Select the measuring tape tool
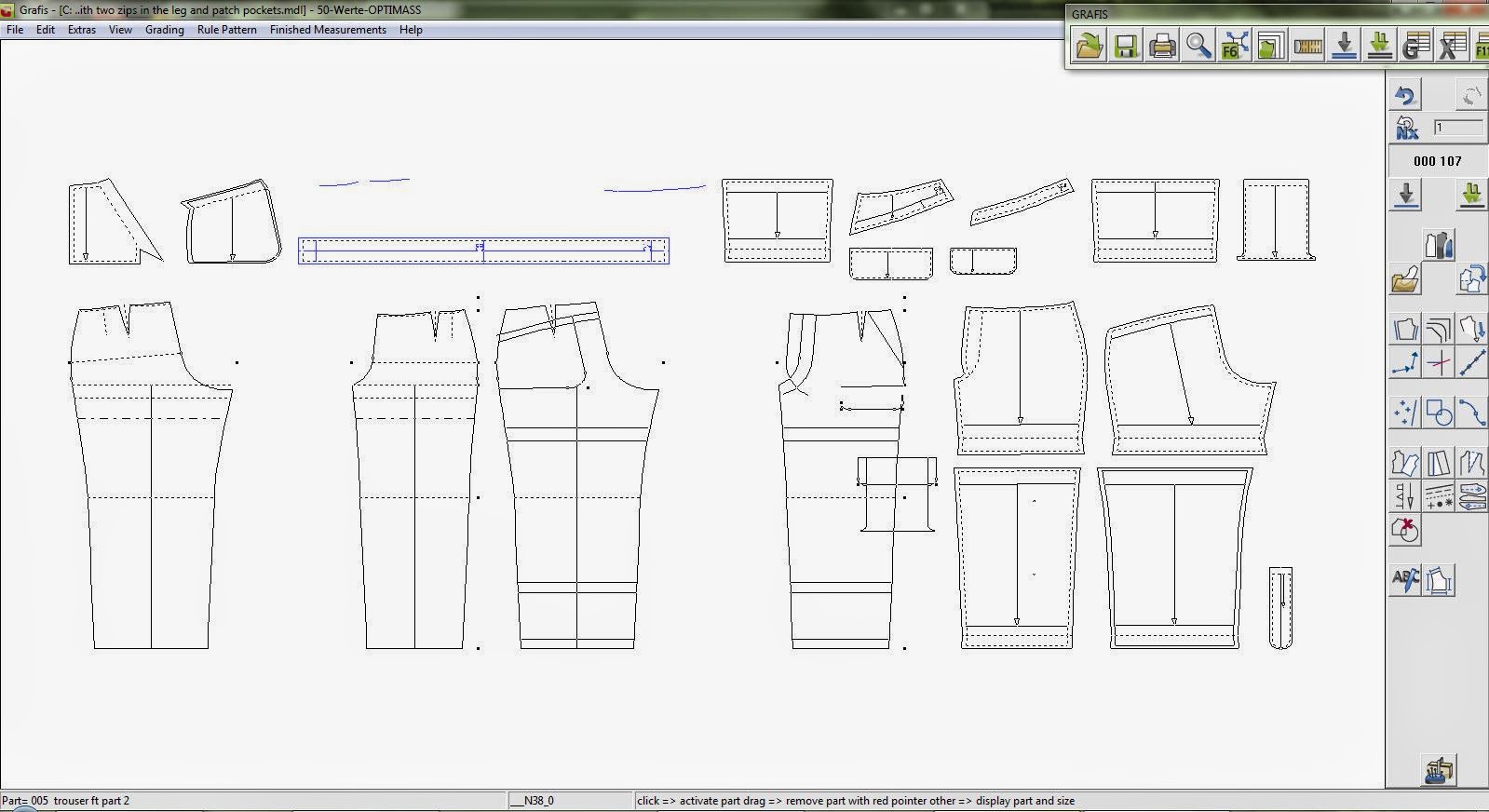Image resolution: width=1489 pixels, height=812 pixels. point(1306,45)
